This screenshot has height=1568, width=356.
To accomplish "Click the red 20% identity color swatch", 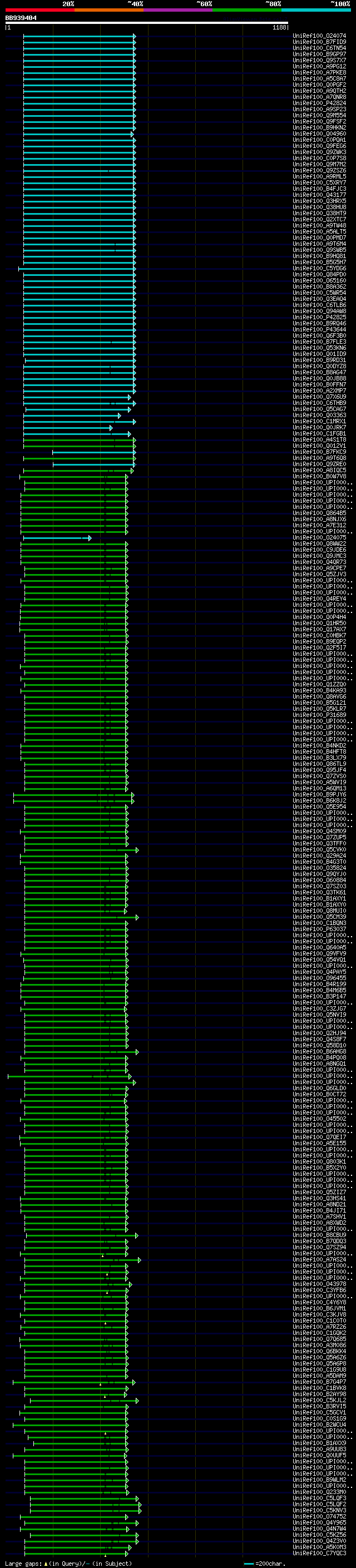I will [x=39, y=10].
